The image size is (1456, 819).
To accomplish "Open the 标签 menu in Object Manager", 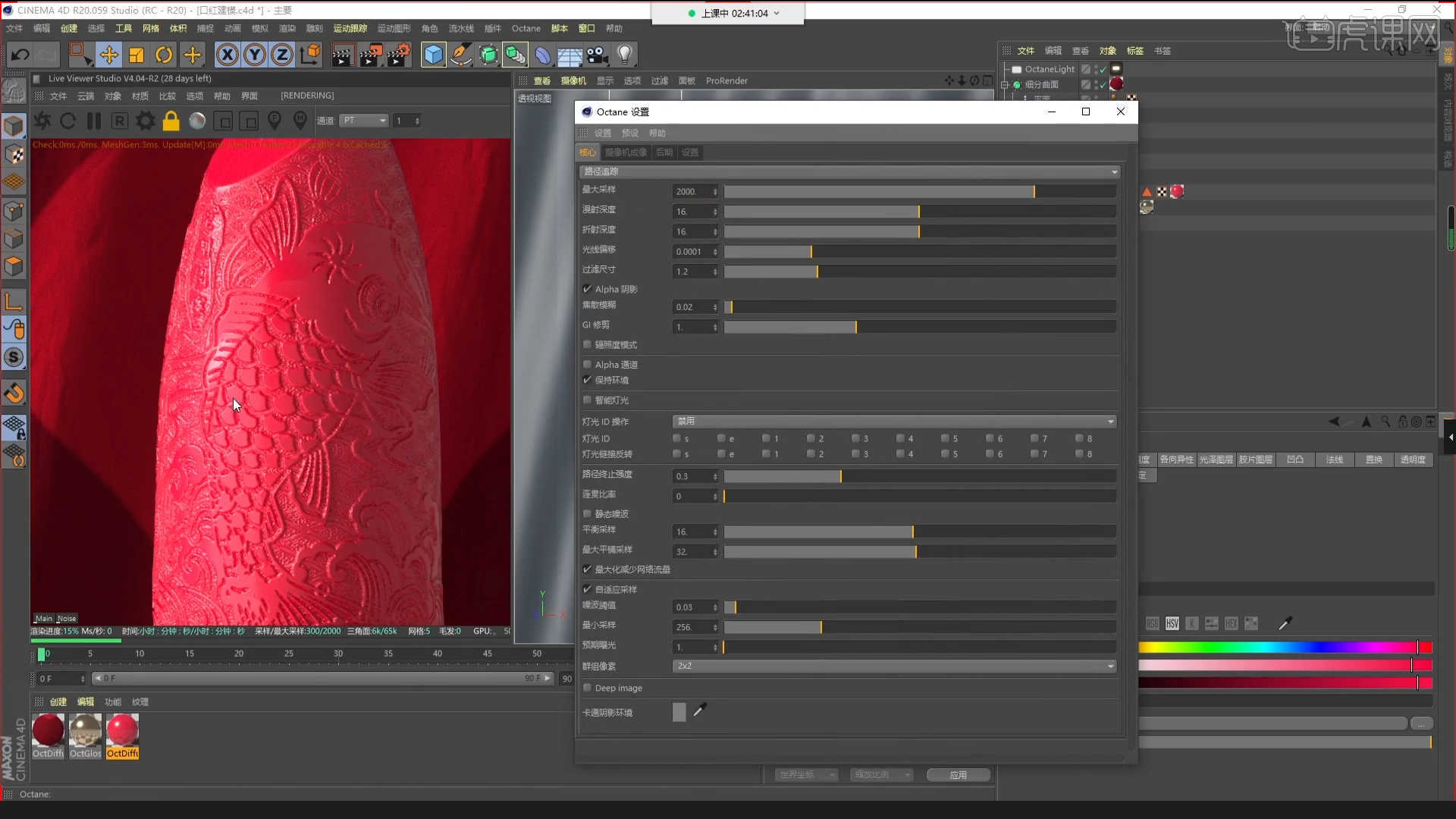I will [1135, 51].
